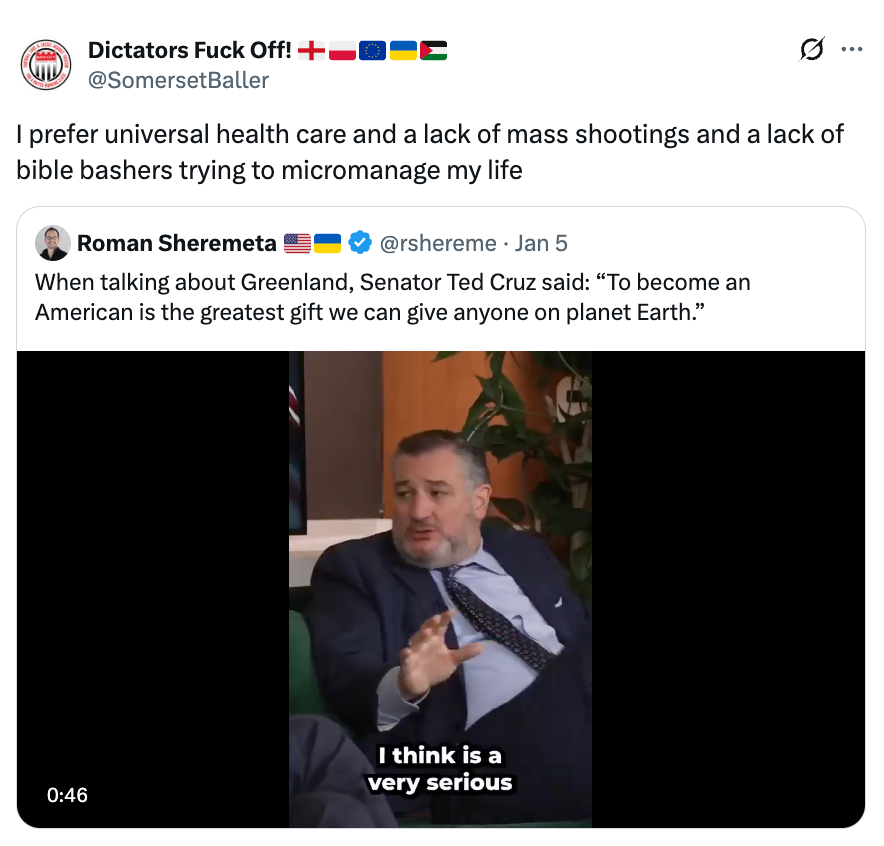Viewport: 884px width, 846px height.
Task: Click the SomersetBaller profile avatar
Action: point(46,65)
